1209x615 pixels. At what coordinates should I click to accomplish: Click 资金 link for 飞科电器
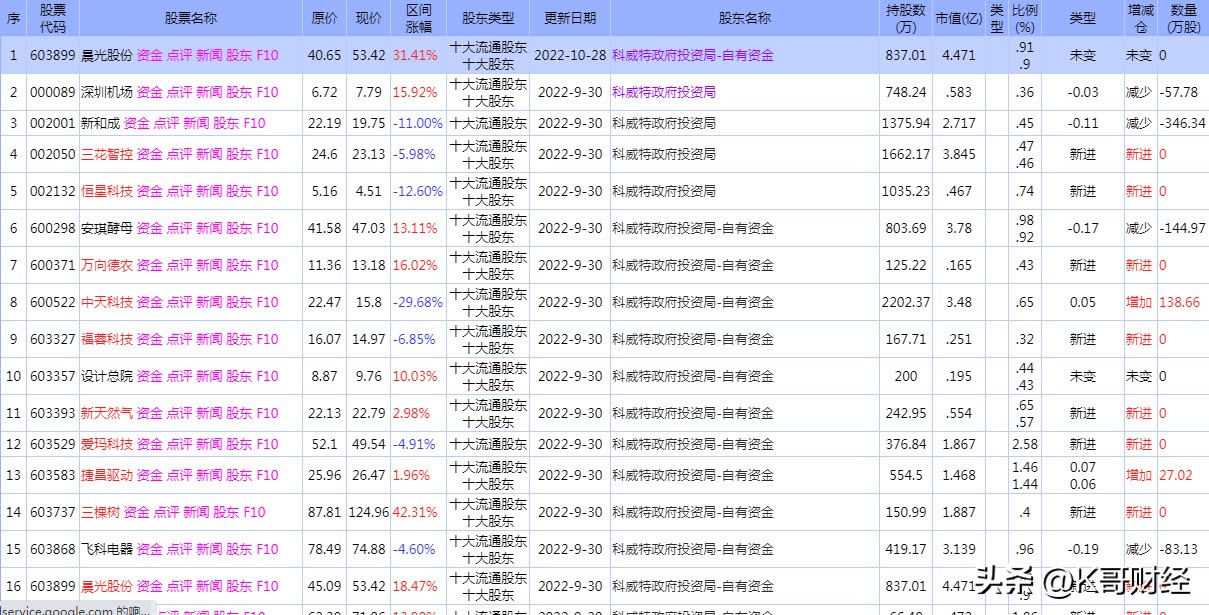click(x=149, y=548)
